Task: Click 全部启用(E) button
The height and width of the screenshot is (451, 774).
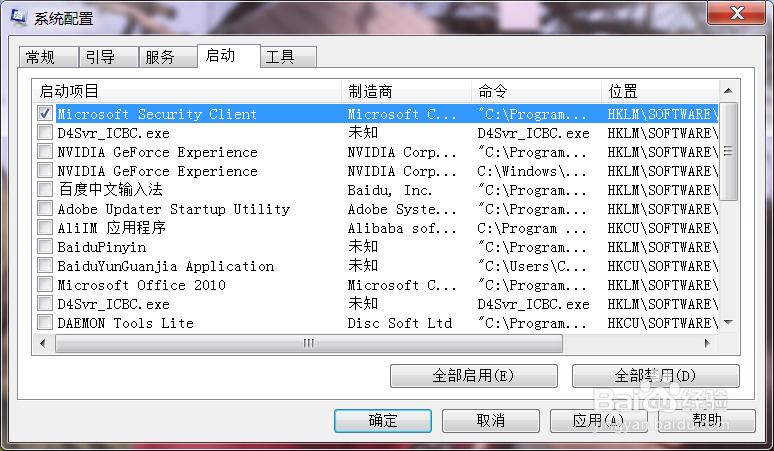Action: pyautogui.click(x=474, y=376)
